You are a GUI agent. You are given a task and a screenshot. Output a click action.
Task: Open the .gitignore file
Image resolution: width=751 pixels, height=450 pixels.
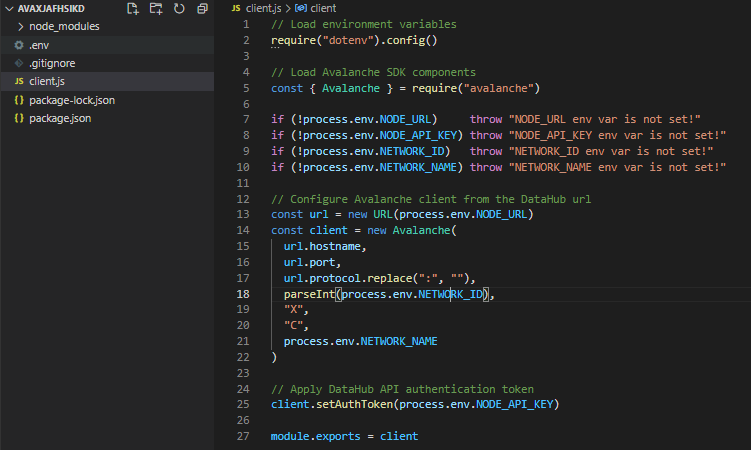click(x=107, y=63)
